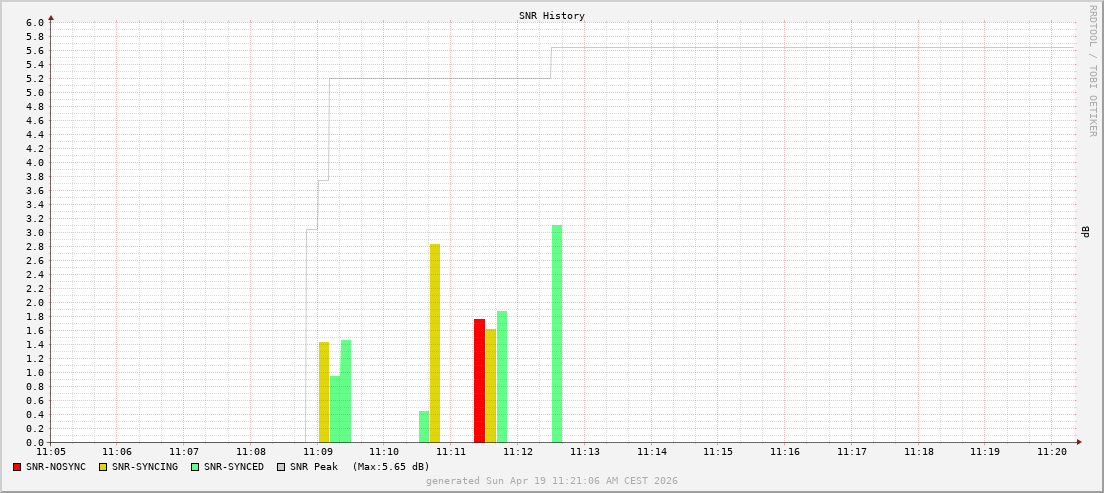
Task: Click the dB axis unit label
Action: [x=1085, y=232]
